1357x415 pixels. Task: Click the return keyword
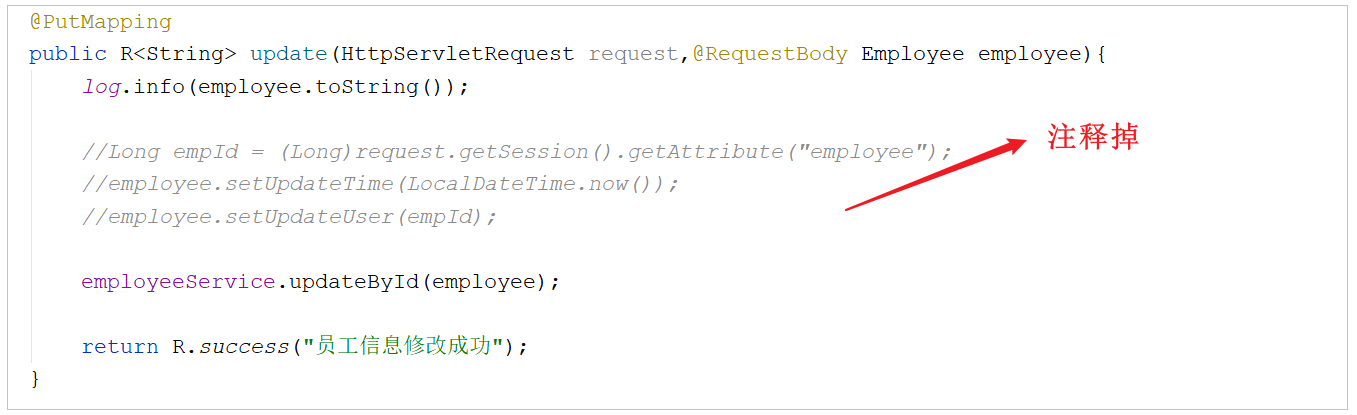120,347
